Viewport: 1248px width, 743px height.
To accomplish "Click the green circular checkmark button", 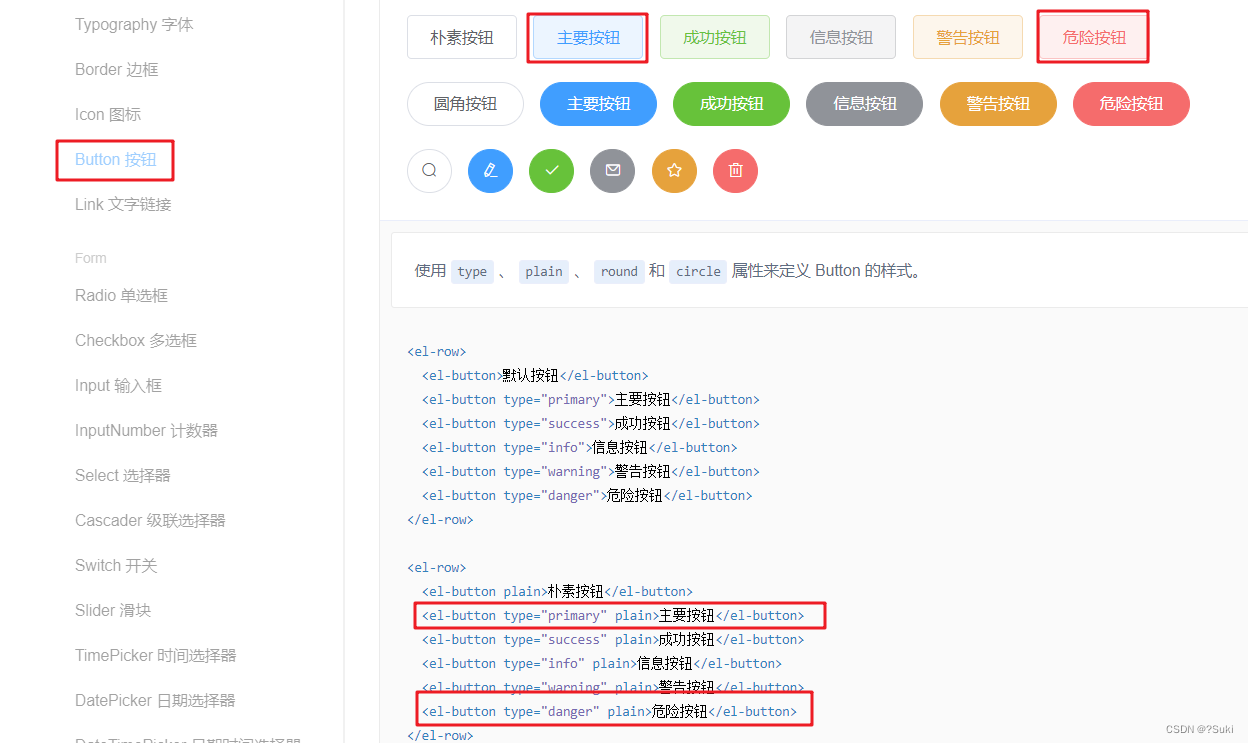I will (x=551, y=170).
